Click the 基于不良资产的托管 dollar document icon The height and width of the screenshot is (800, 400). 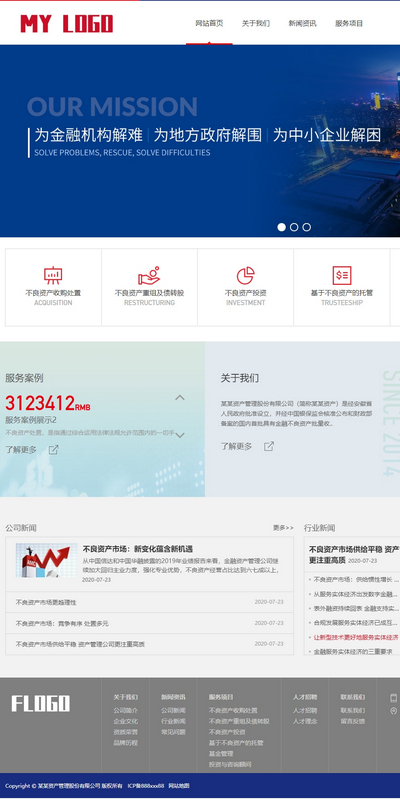click(342, 276)
